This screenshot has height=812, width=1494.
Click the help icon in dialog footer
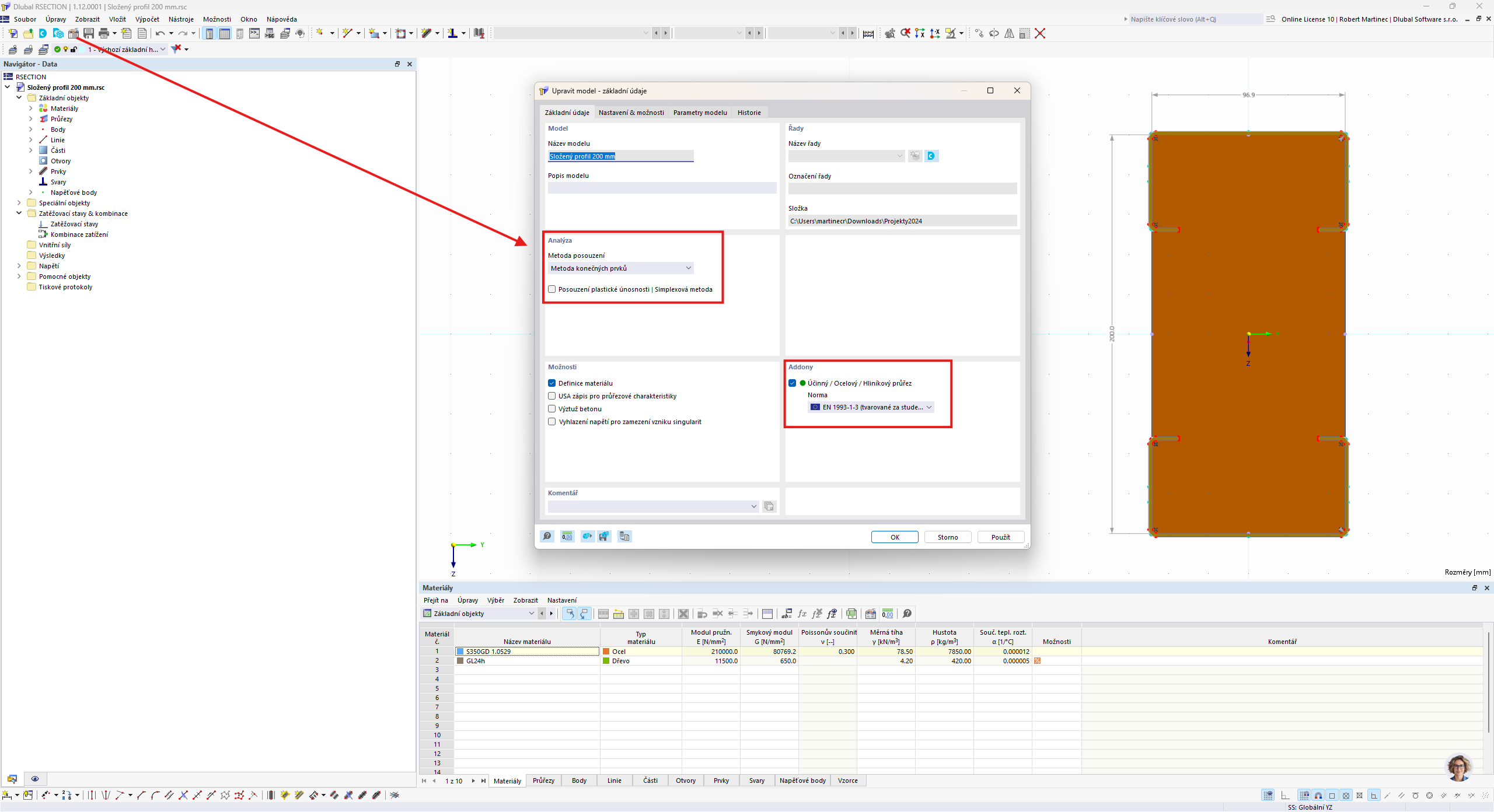[x=547, y=537]
